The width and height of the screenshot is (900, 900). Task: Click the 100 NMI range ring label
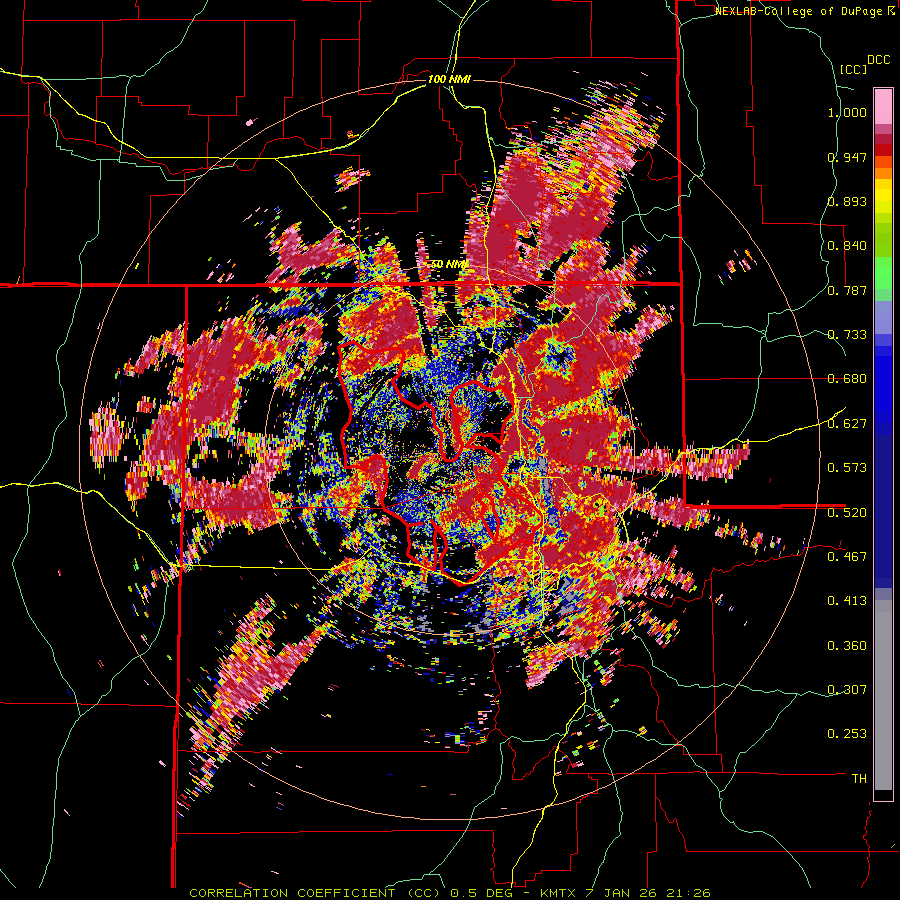click(x=449, y=79)
